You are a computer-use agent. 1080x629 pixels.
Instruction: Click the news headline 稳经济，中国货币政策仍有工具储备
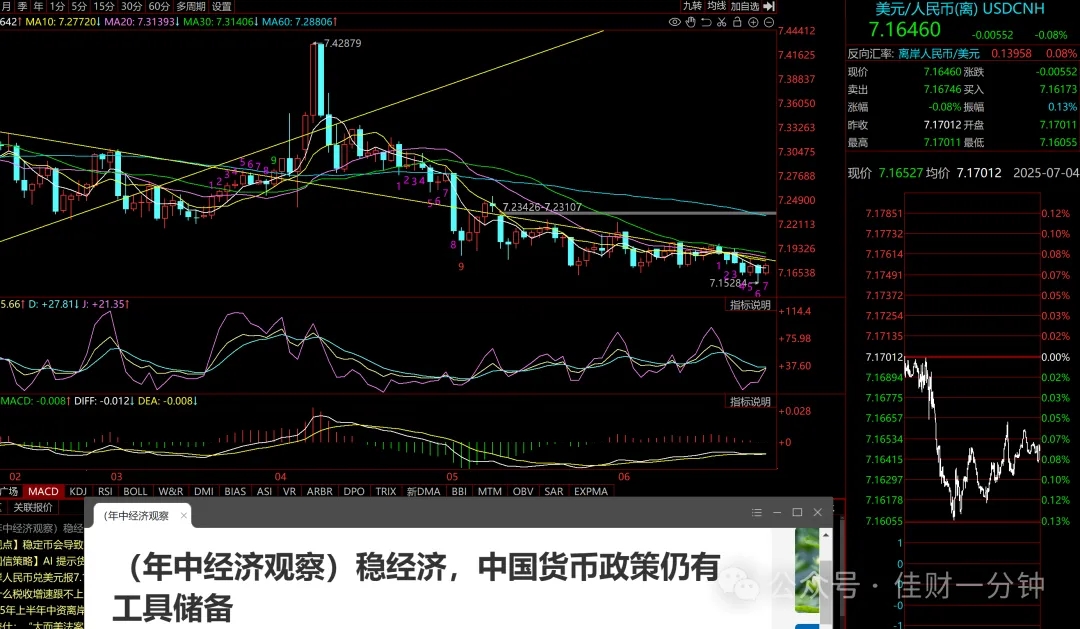click(416, 588)
